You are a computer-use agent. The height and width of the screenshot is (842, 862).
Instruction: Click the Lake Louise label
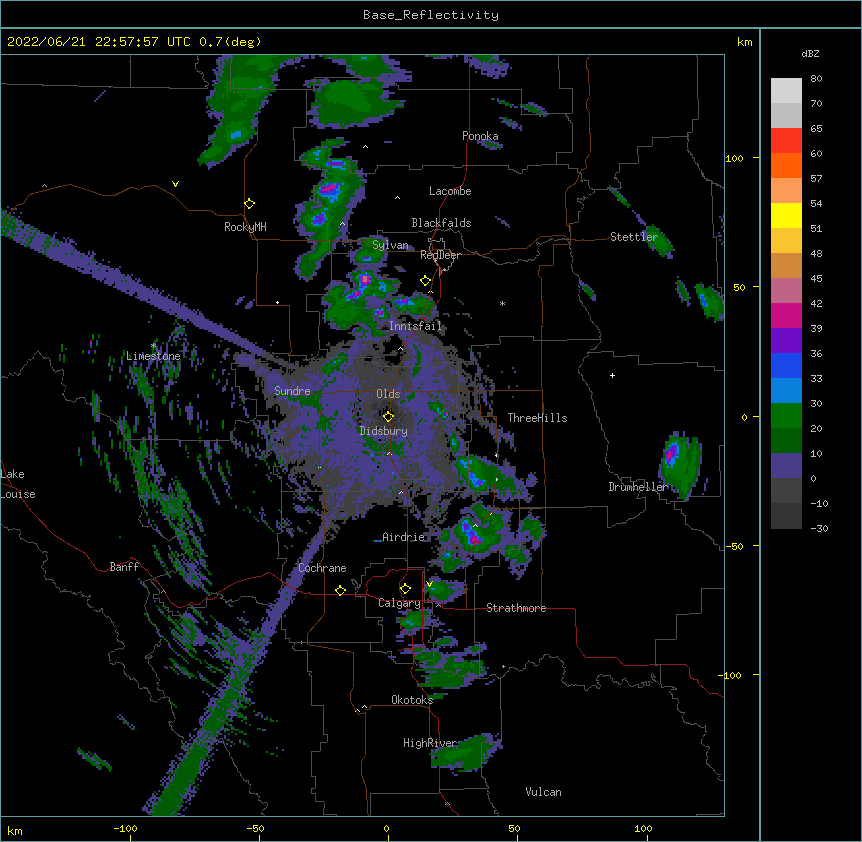point(18,484)
